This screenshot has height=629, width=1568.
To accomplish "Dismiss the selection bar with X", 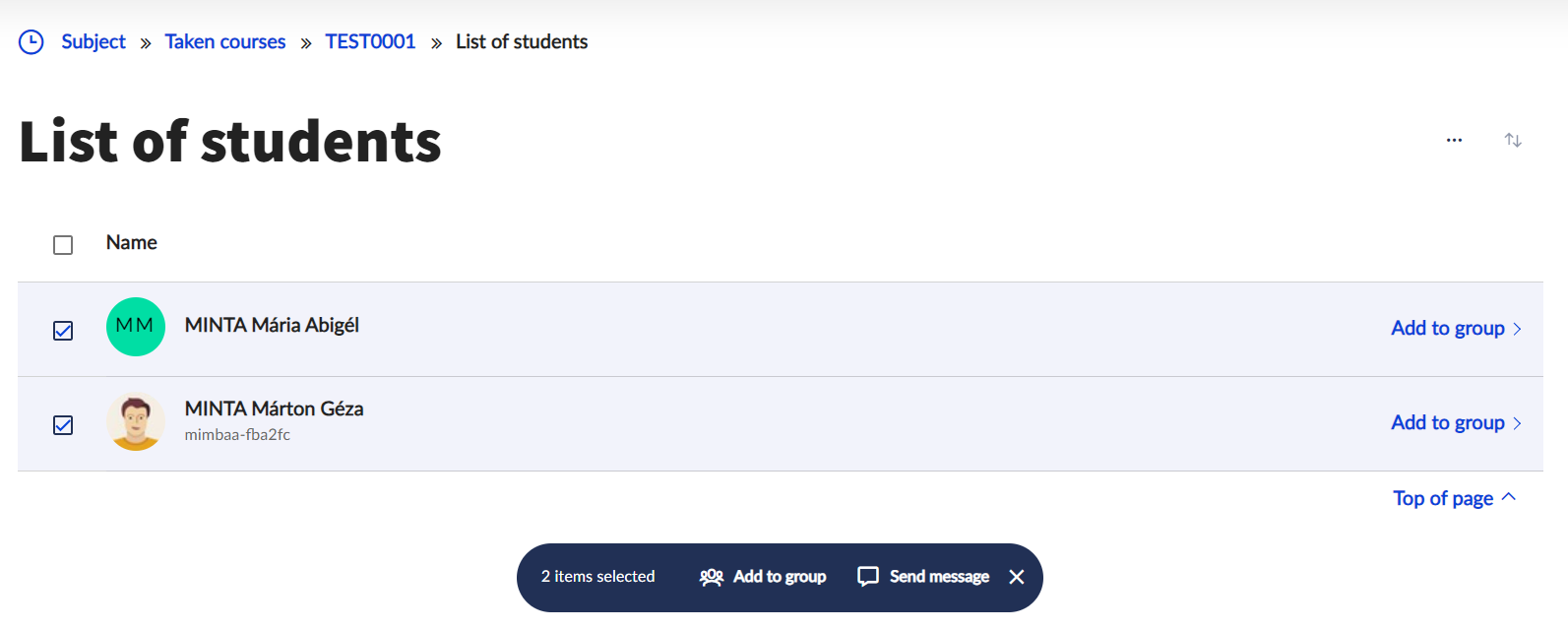I will click(1017, 577).
